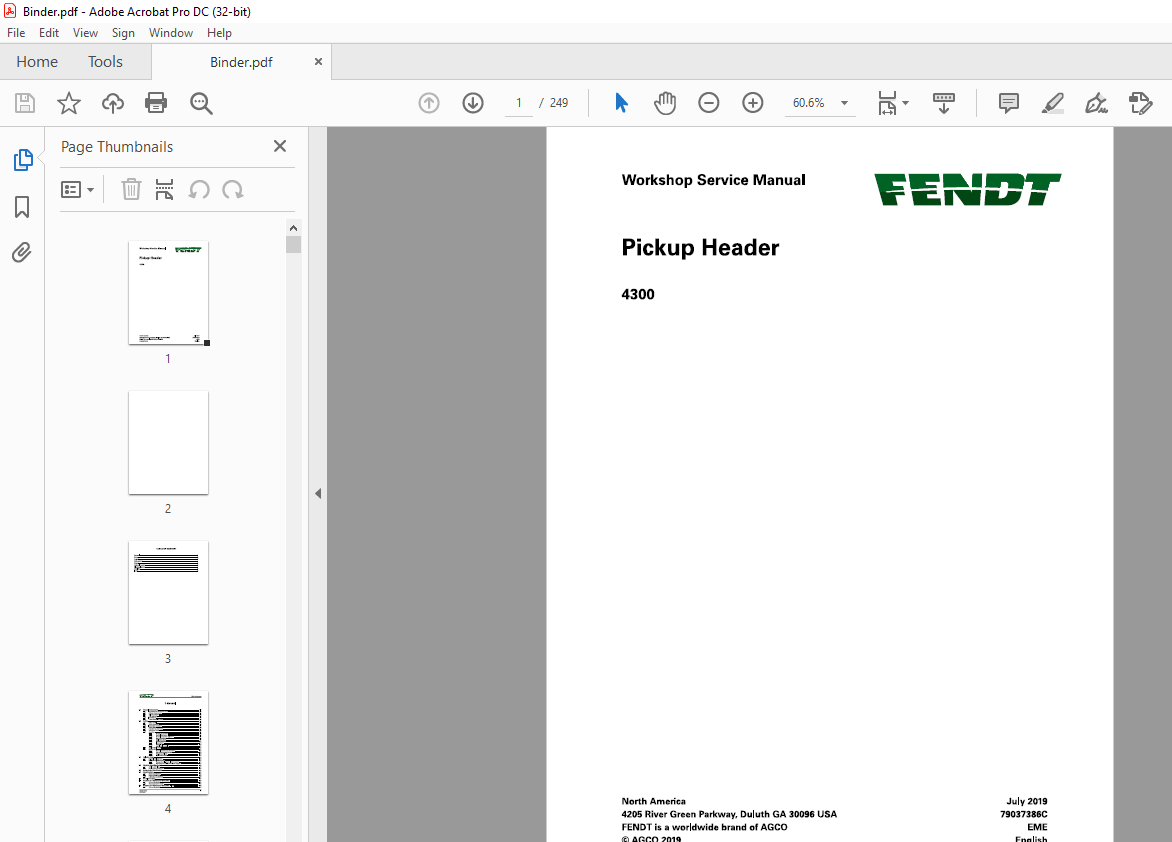Select page 2 blank thumbnail
The image size is (1172, 842).
(168, 443)
